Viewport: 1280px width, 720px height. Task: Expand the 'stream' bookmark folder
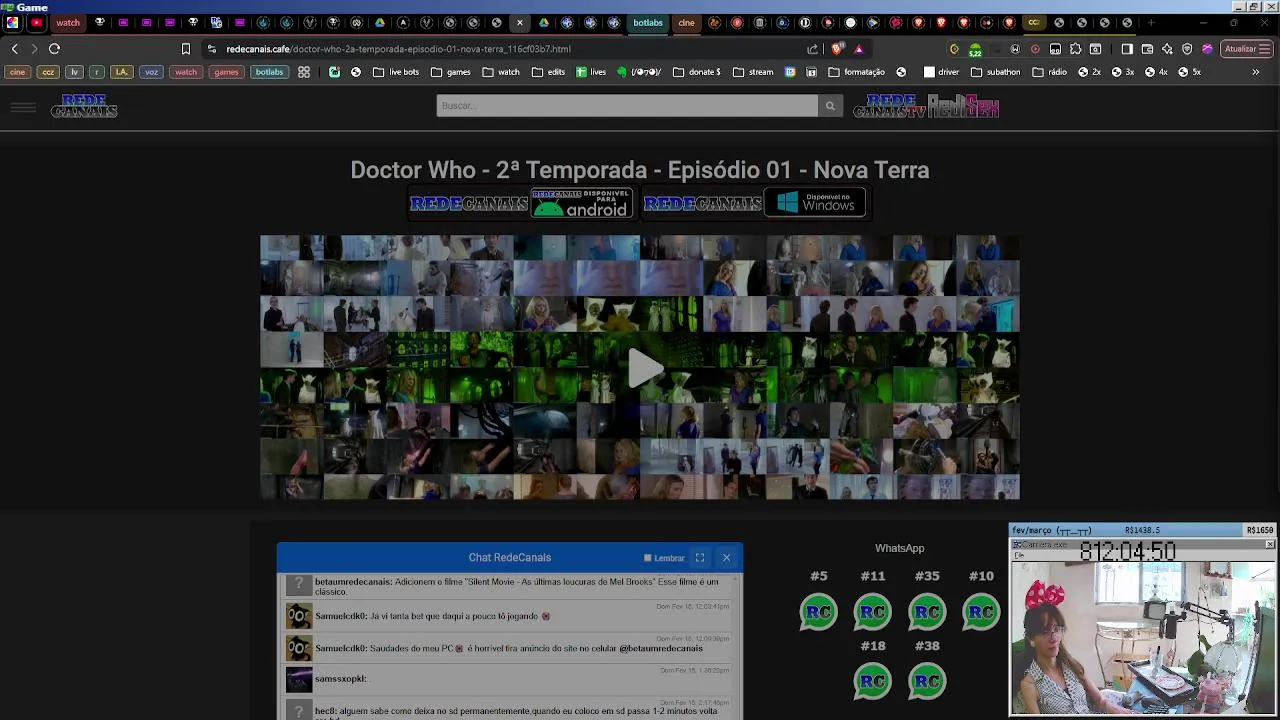point(753,72)
